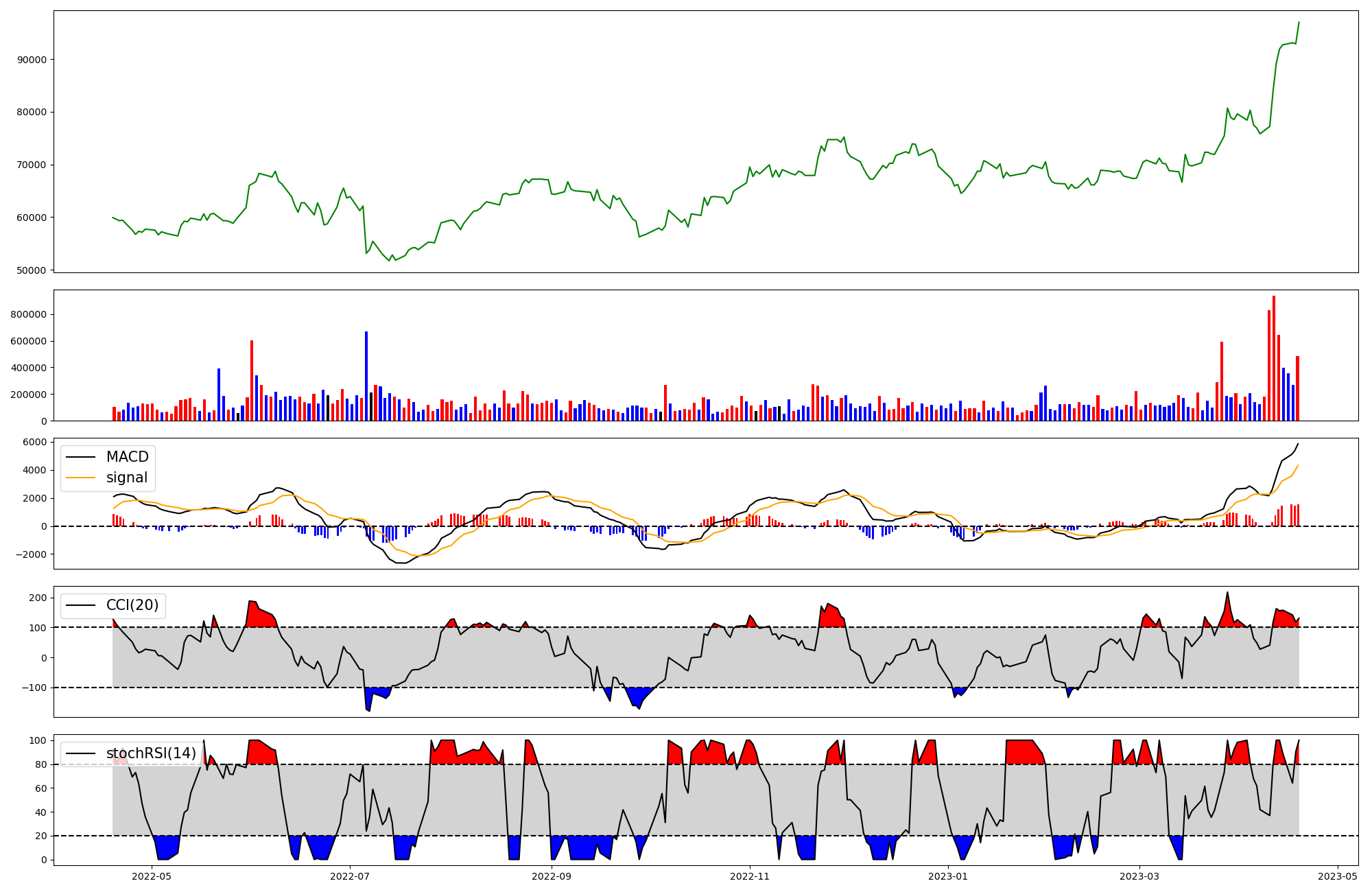Click the MACD legend label
The width and height of the screenshot is (1372, 892).
(x=127, y=457)
